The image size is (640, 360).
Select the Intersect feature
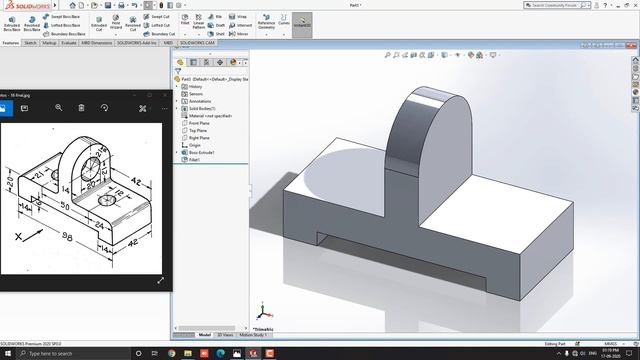coord(240,25)
